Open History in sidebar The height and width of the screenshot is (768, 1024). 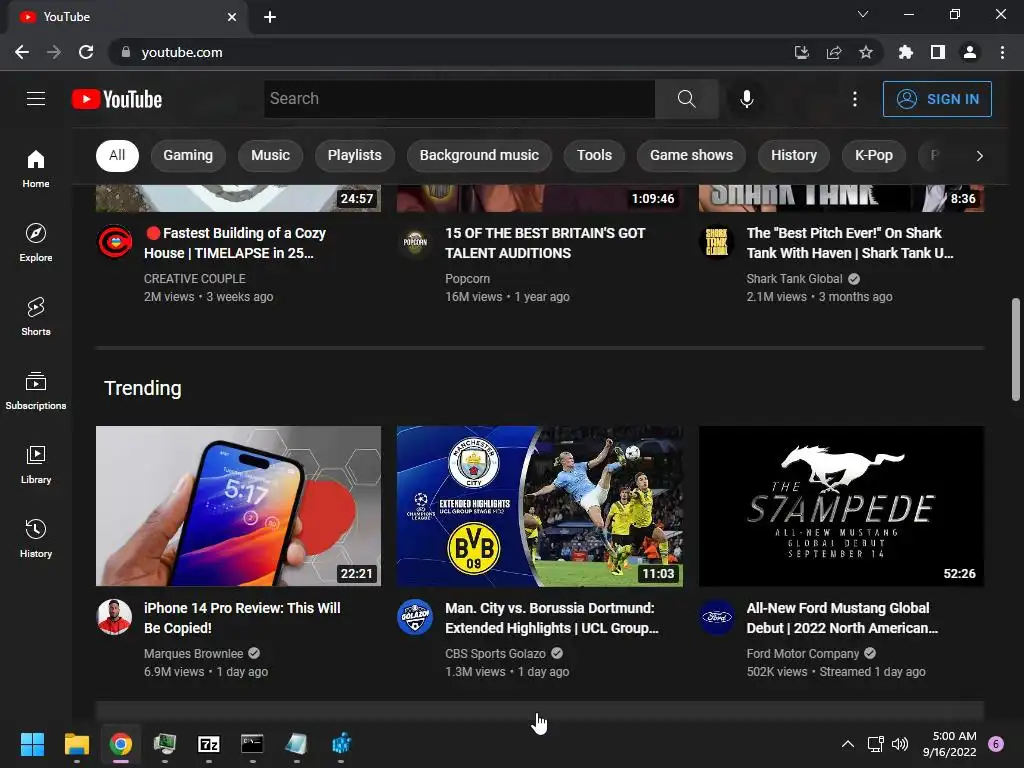click(36, 538)
